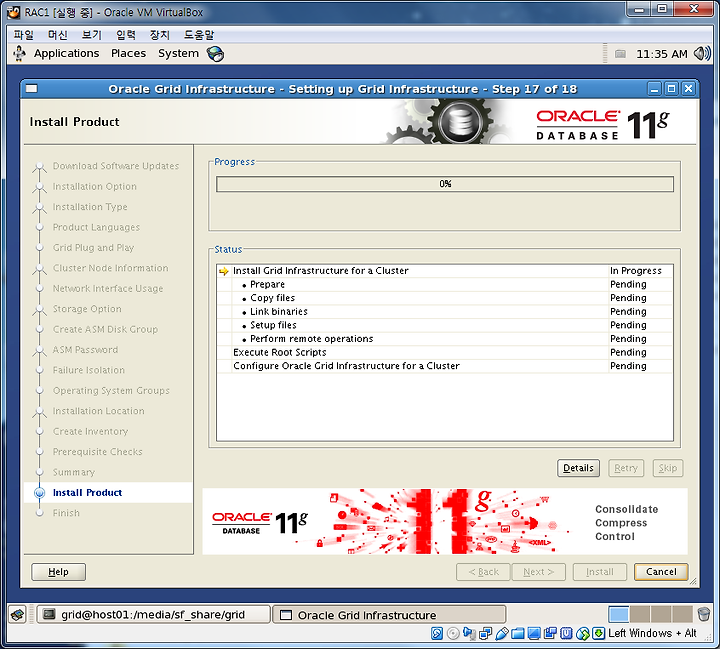Select the Execute Root Scripts row
The height and width of the screenshot is (649, 720).
point(444,352)
